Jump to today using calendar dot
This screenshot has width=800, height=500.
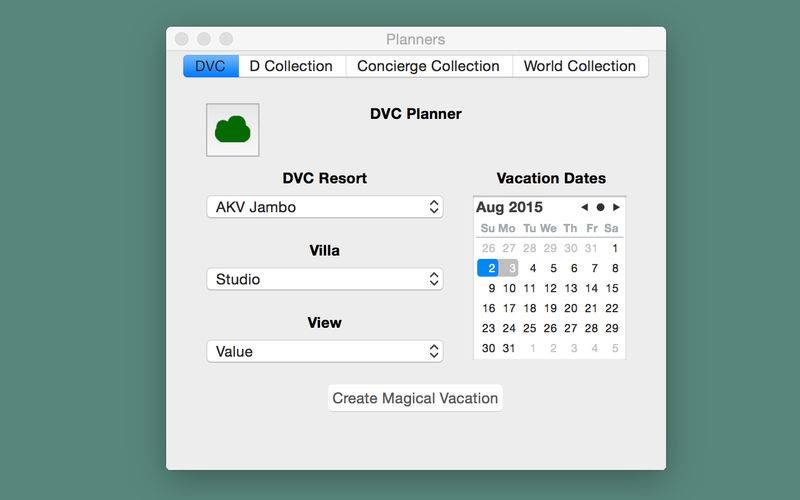click(x=601, y=207)
